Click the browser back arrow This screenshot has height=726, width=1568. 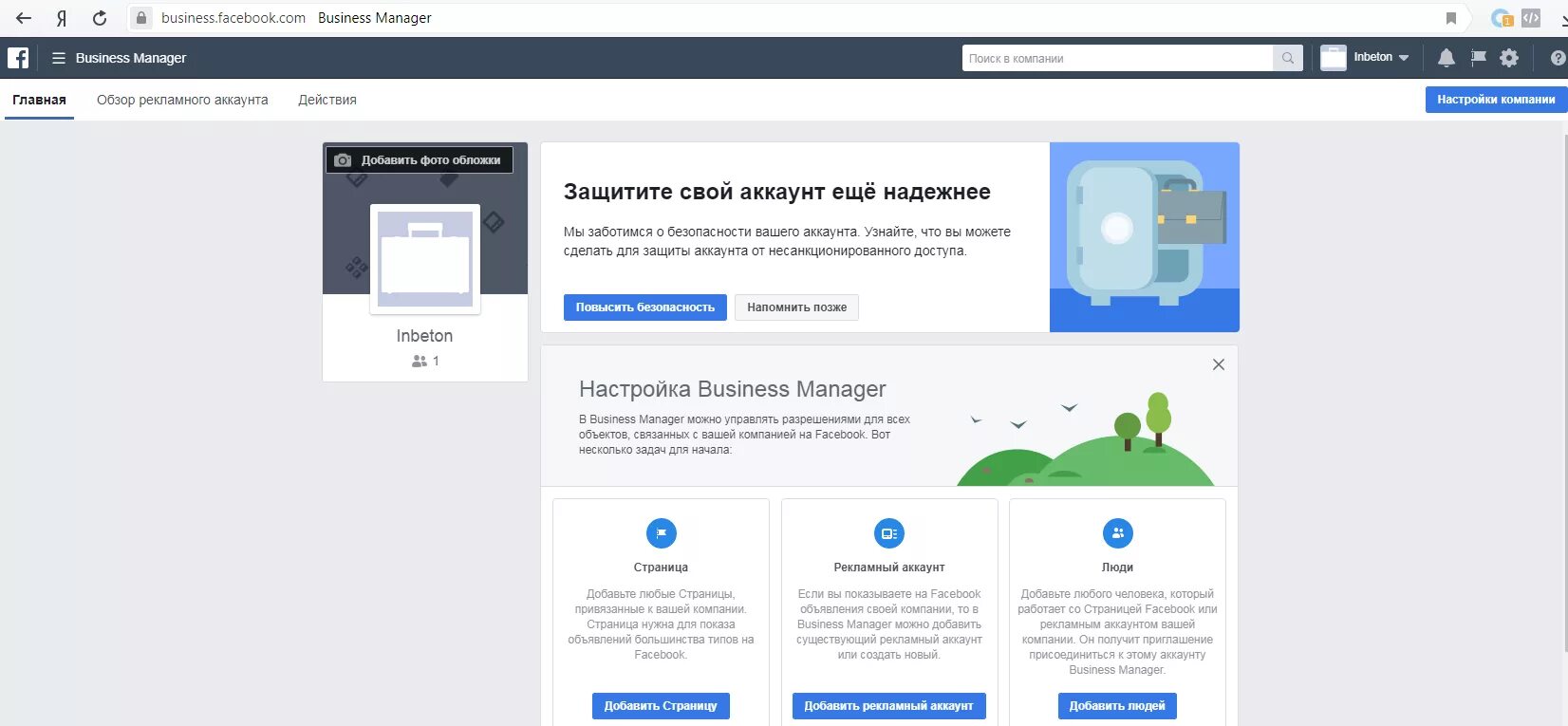click(24, 18)
